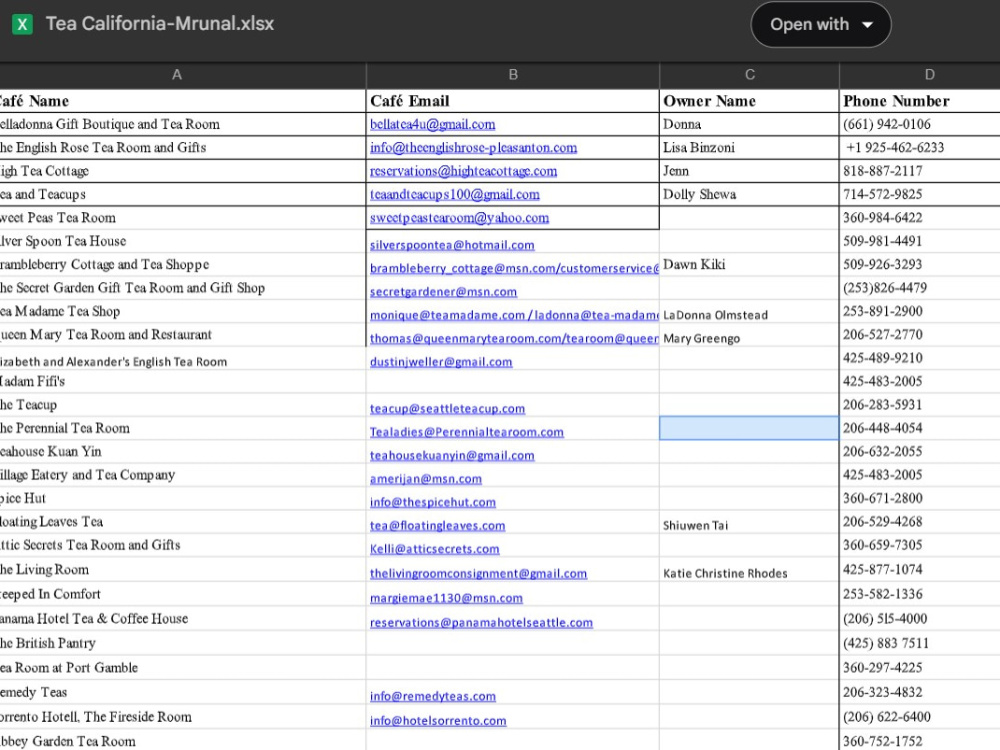Open secretgardener@msn.com link
This screenshot has height=750, width=1000.
tap(443, 292)
